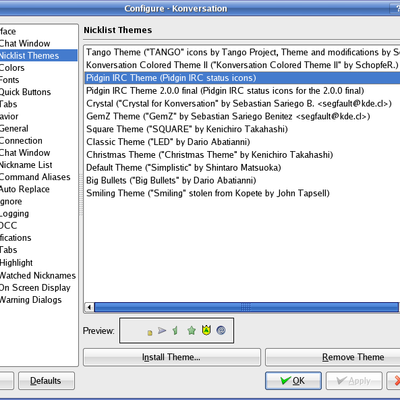
Task: Select the Christmas Theme entry
Action: [242, 155]
